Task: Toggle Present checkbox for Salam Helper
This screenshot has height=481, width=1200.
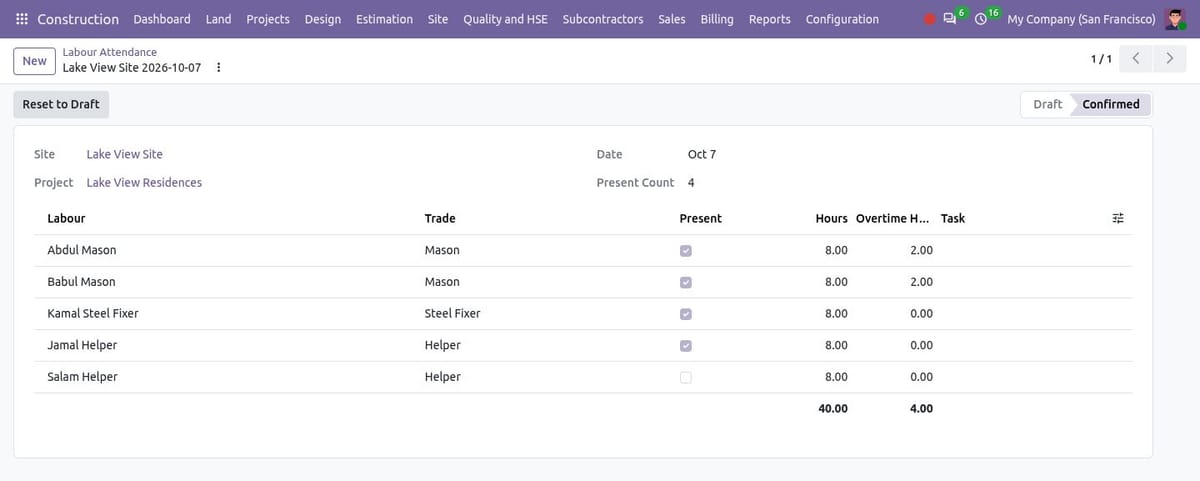Action: [x=685, y=377]
